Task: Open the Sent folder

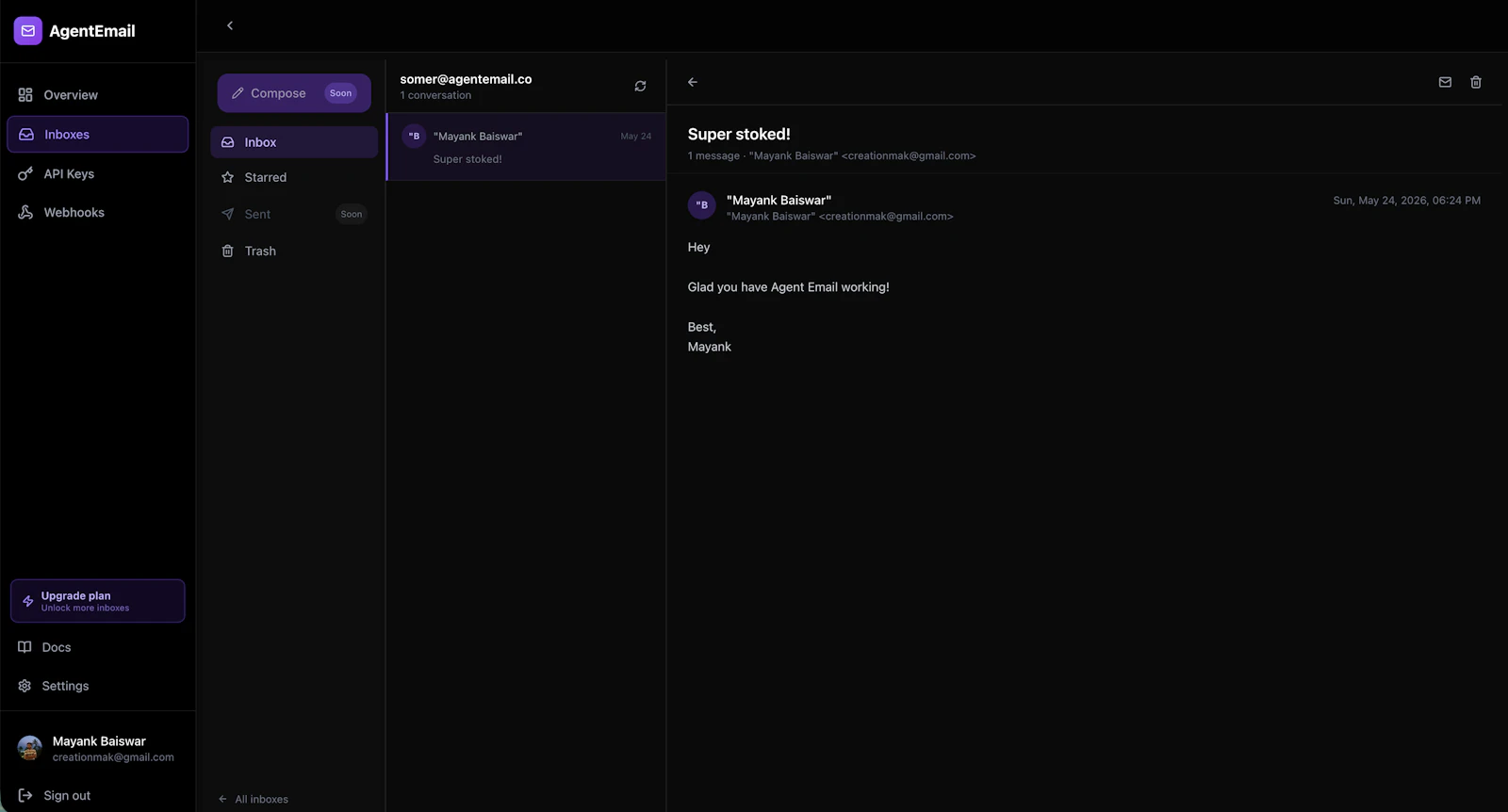Action: click(x=294, y=214)
